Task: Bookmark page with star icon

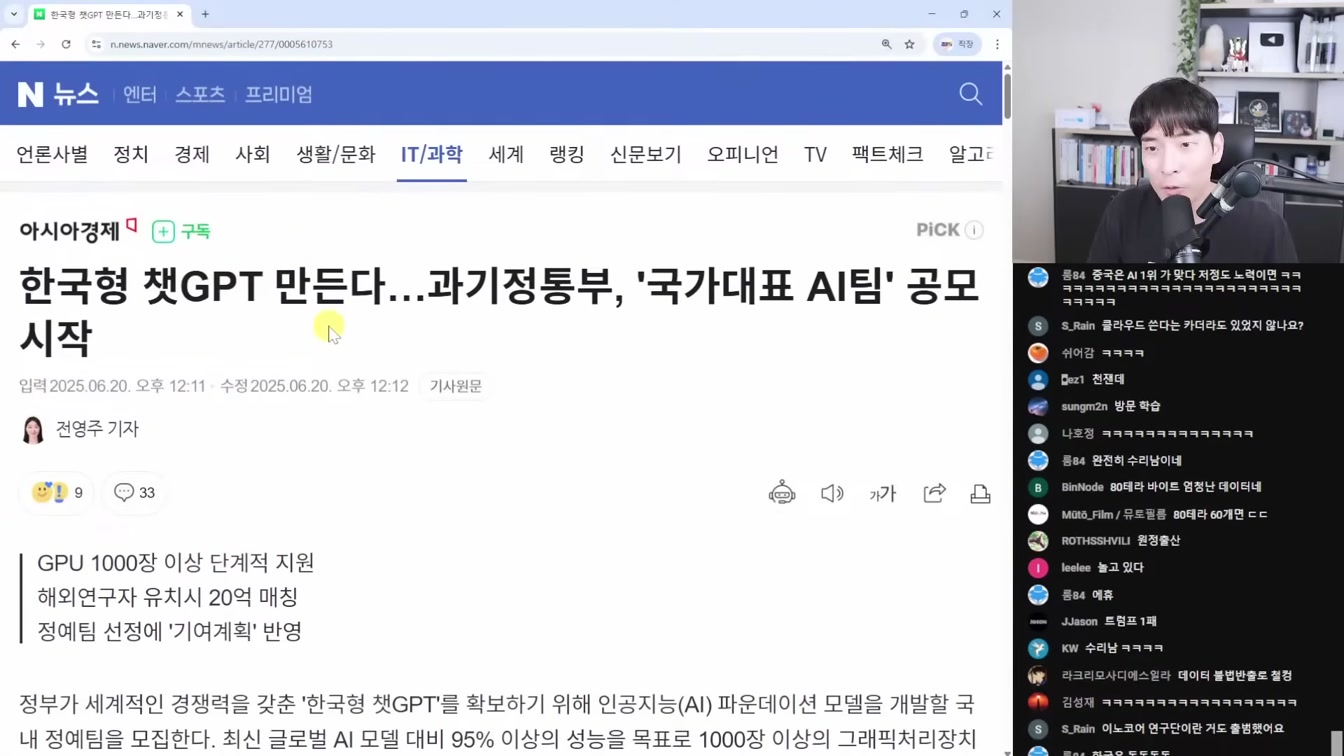Action: tap(909, 44)
